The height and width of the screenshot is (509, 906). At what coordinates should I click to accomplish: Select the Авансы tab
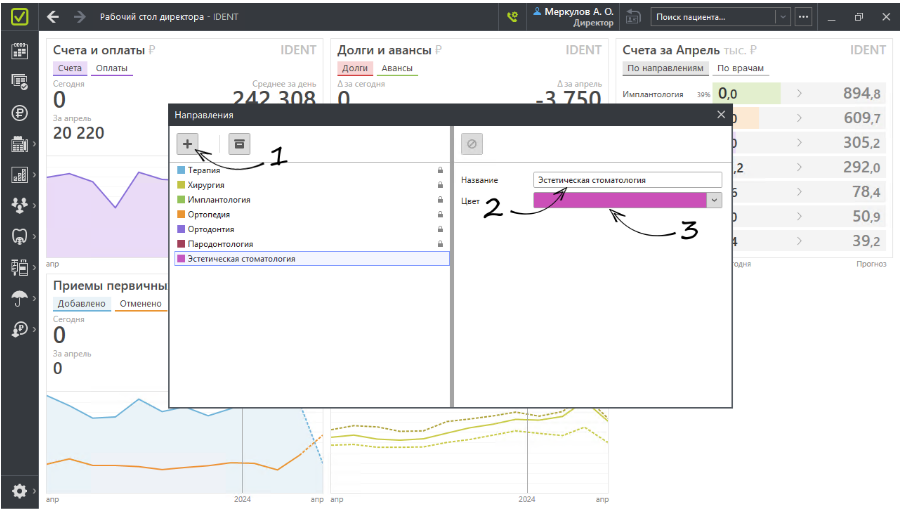point(398,68)
